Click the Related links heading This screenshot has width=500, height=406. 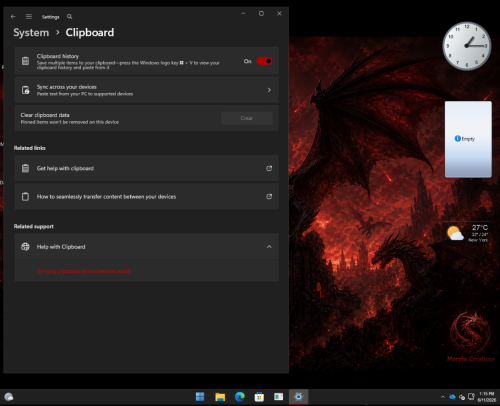[30, 148]
